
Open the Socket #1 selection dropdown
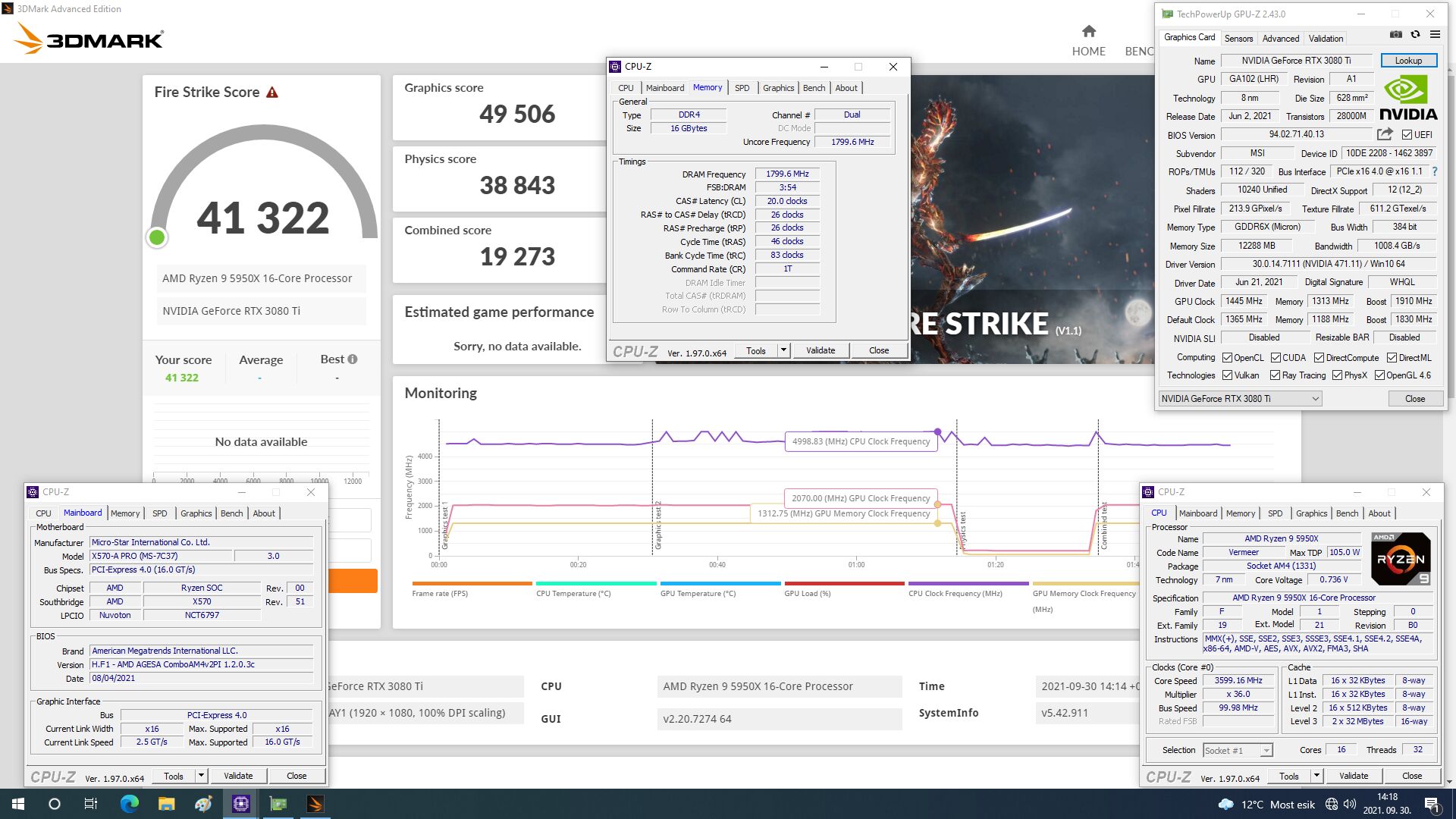click(x=1266, y=750)
